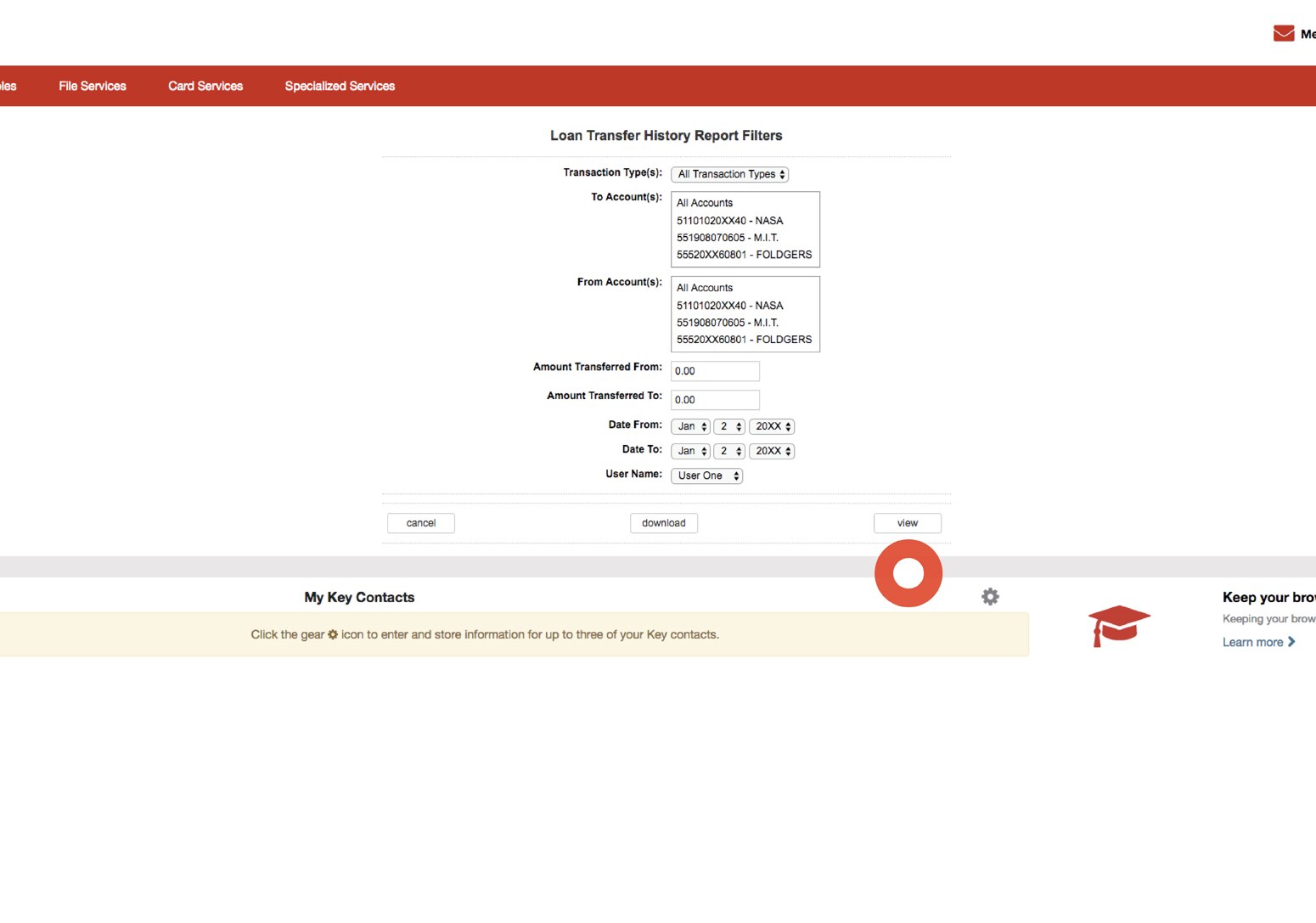Open the Transaction Type(s) dropdown
Viewport: 1316px width, 923px height.
(728, 174)
